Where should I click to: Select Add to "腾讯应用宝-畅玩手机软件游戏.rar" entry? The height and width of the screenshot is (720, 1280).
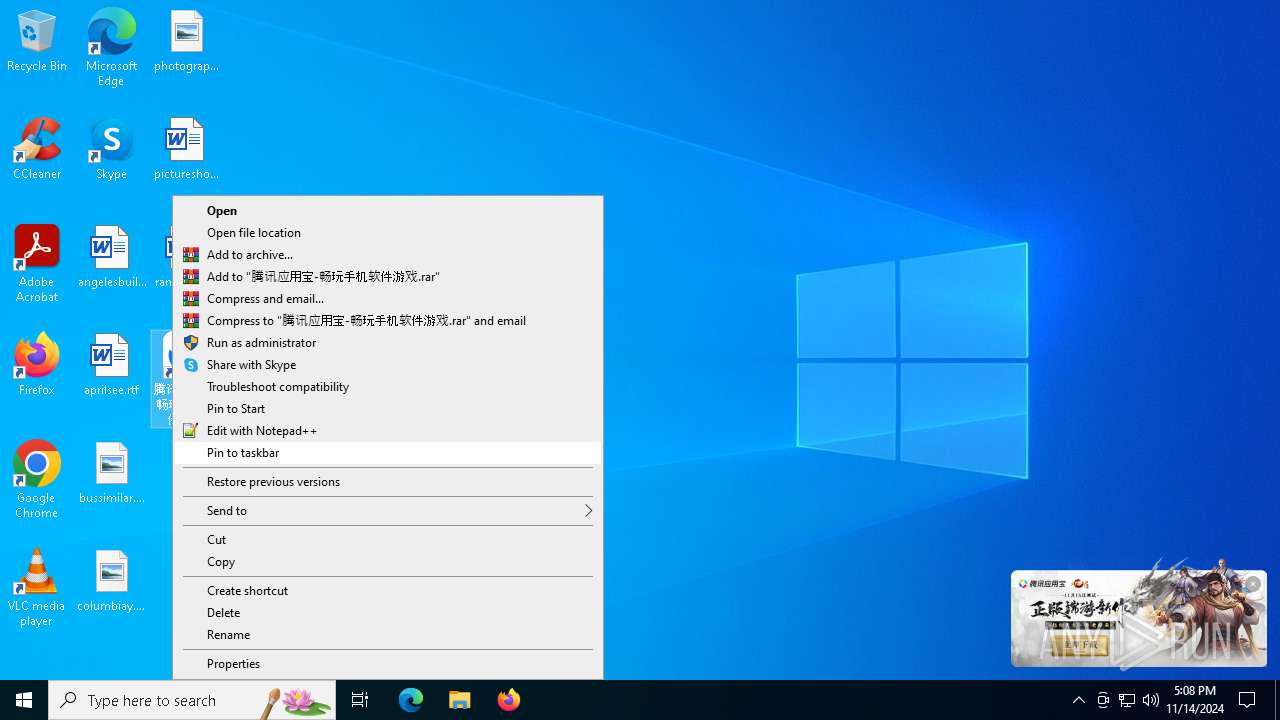tap(388, 277)
